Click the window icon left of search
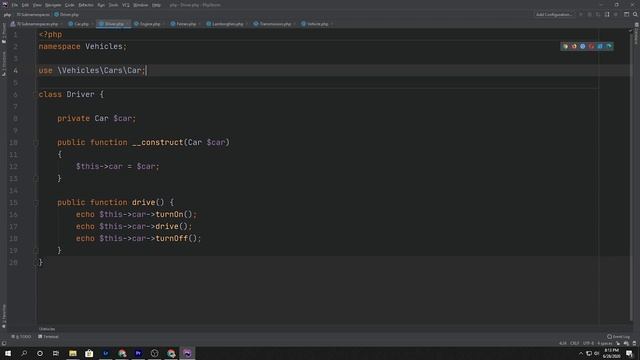 tap(627, 14)
